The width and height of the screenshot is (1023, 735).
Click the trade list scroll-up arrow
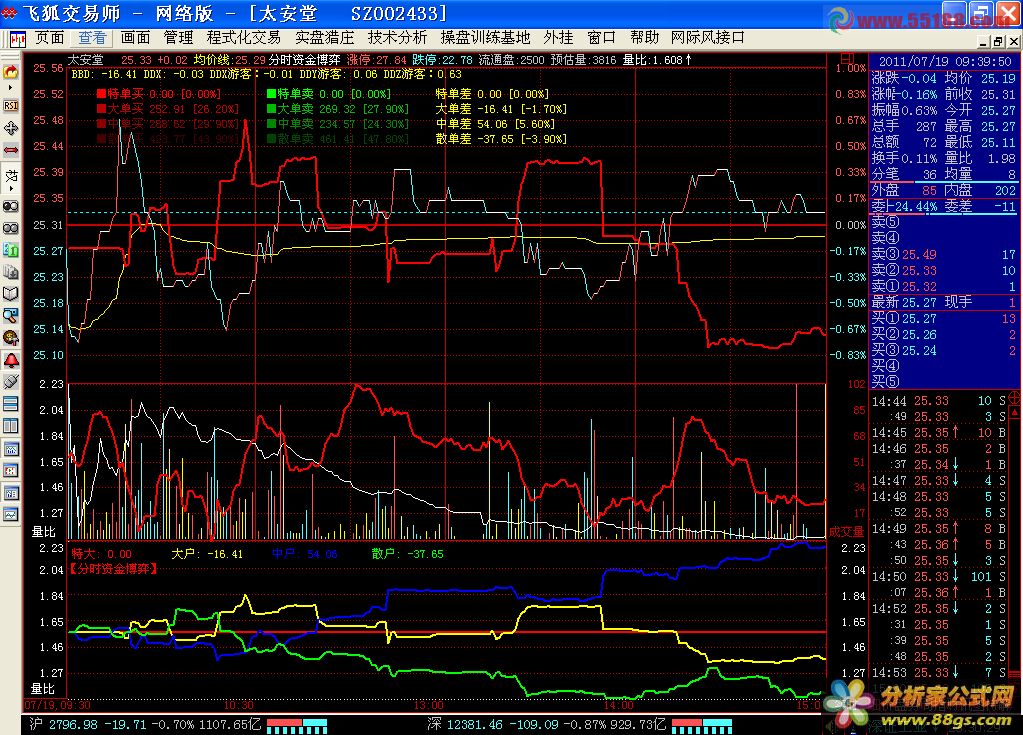(1015, 413)
